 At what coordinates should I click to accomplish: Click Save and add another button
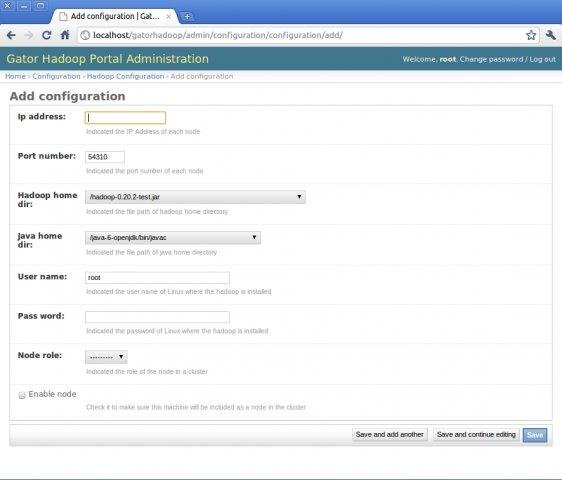390,435
